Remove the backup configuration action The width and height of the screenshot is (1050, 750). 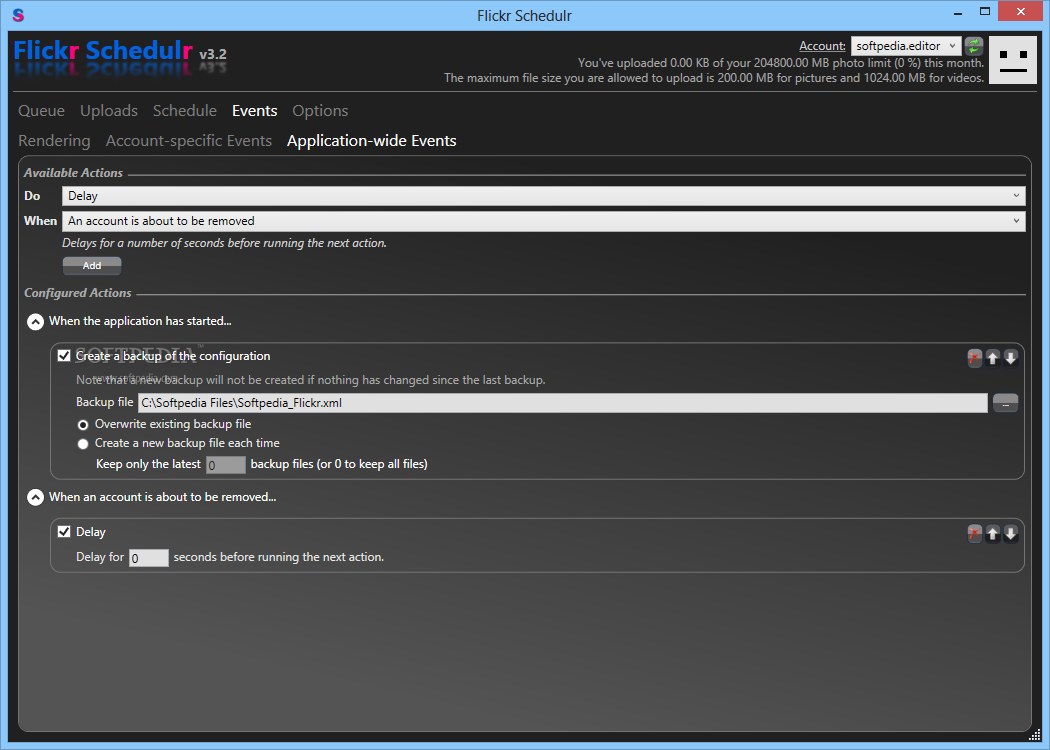[x=974, y=358]
